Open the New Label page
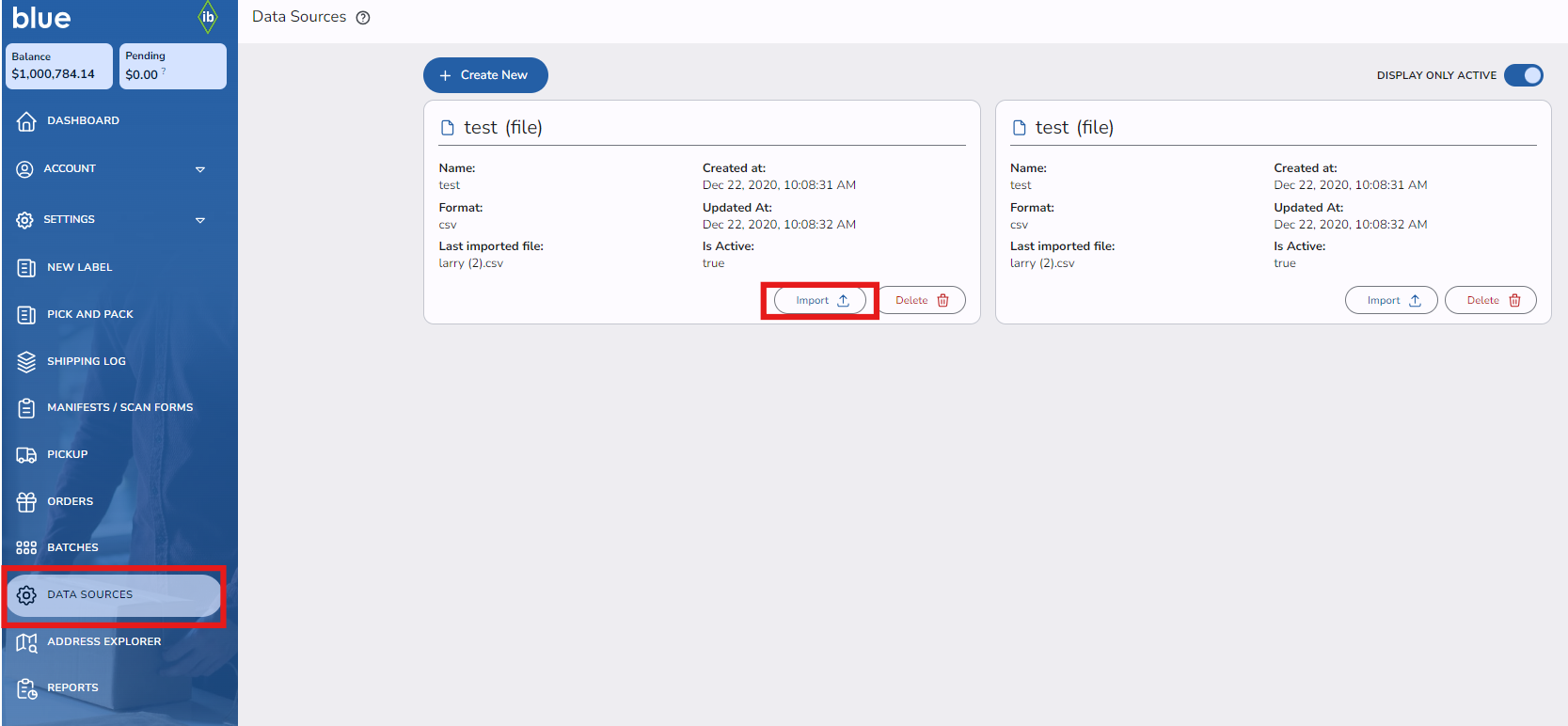This screenshot has height=726, width=1568. (x=79, y=268)
